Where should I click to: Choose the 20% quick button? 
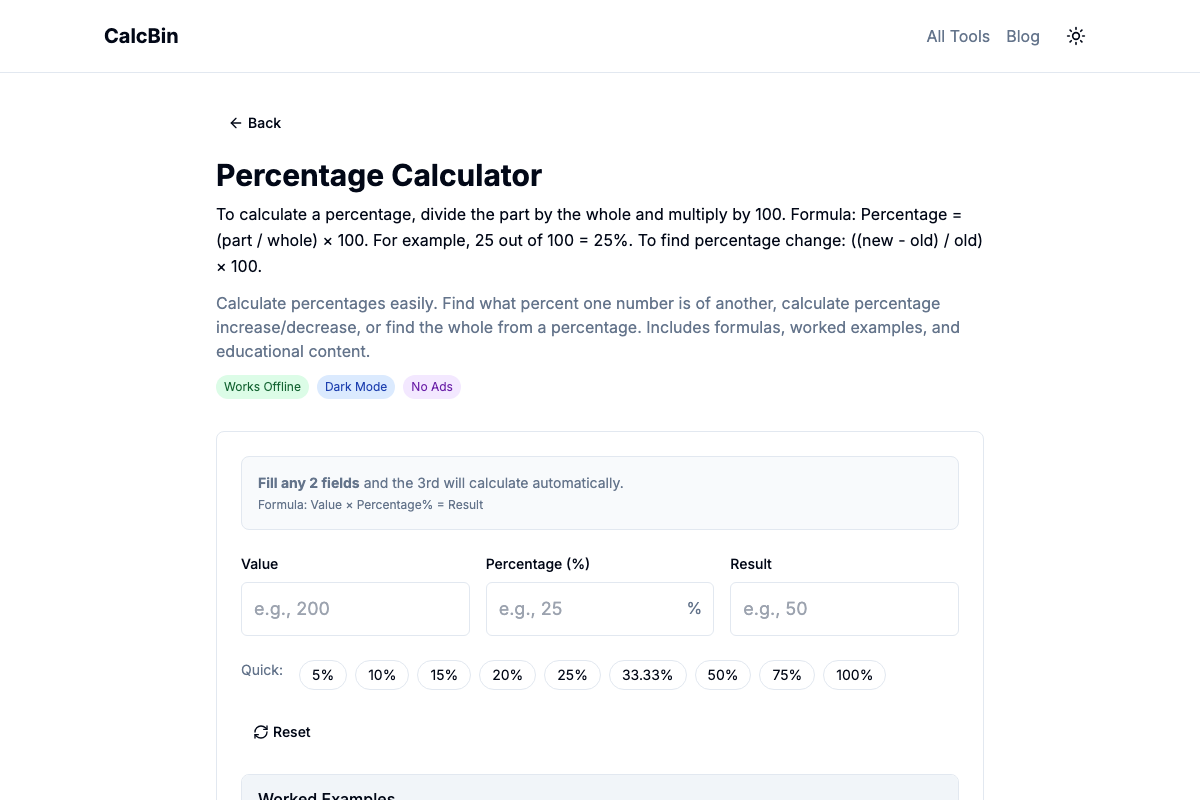tap(507, 675)
